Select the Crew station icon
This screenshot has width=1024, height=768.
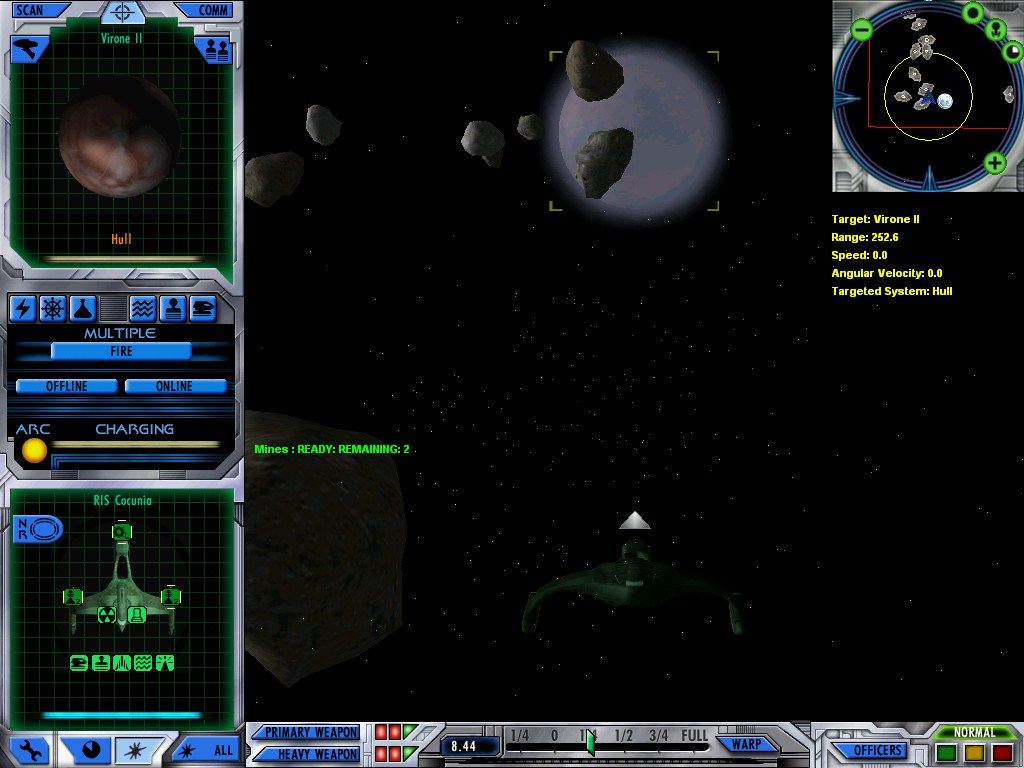click(172, 309)
